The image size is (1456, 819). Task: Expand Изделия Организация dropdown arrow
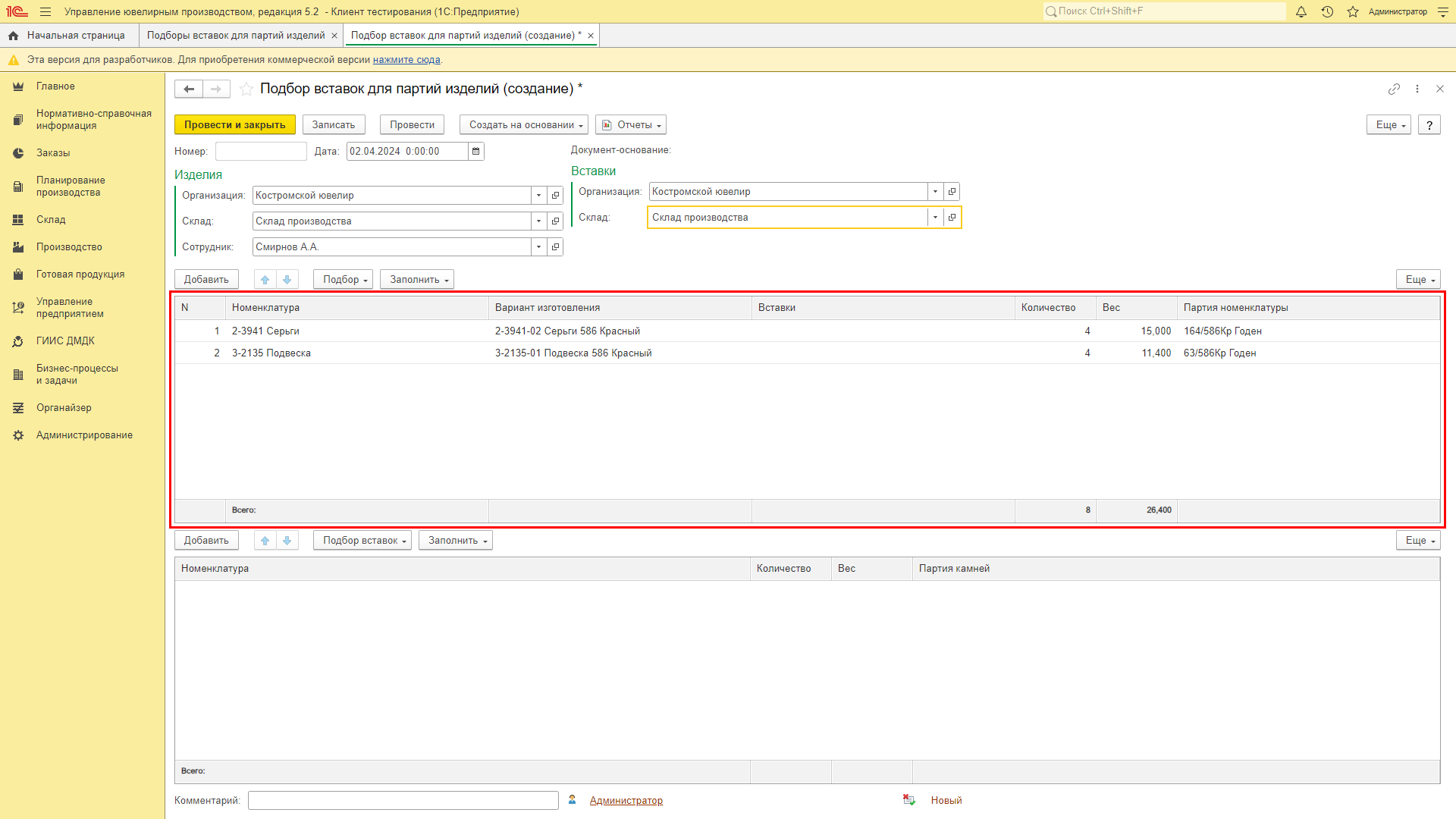[x=539, y=195]
